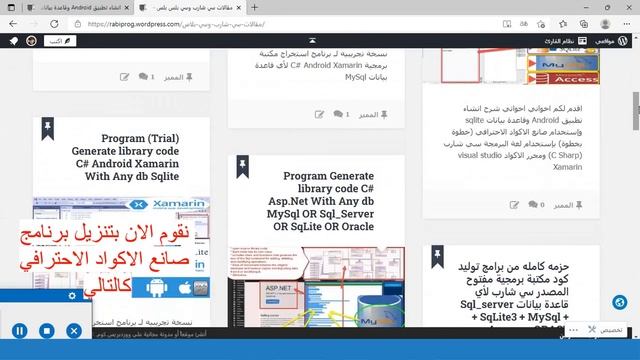The height and width of the screenshot is (360, 640).
Task: Close the C Sharp articles tab
Action: (239, 7)
